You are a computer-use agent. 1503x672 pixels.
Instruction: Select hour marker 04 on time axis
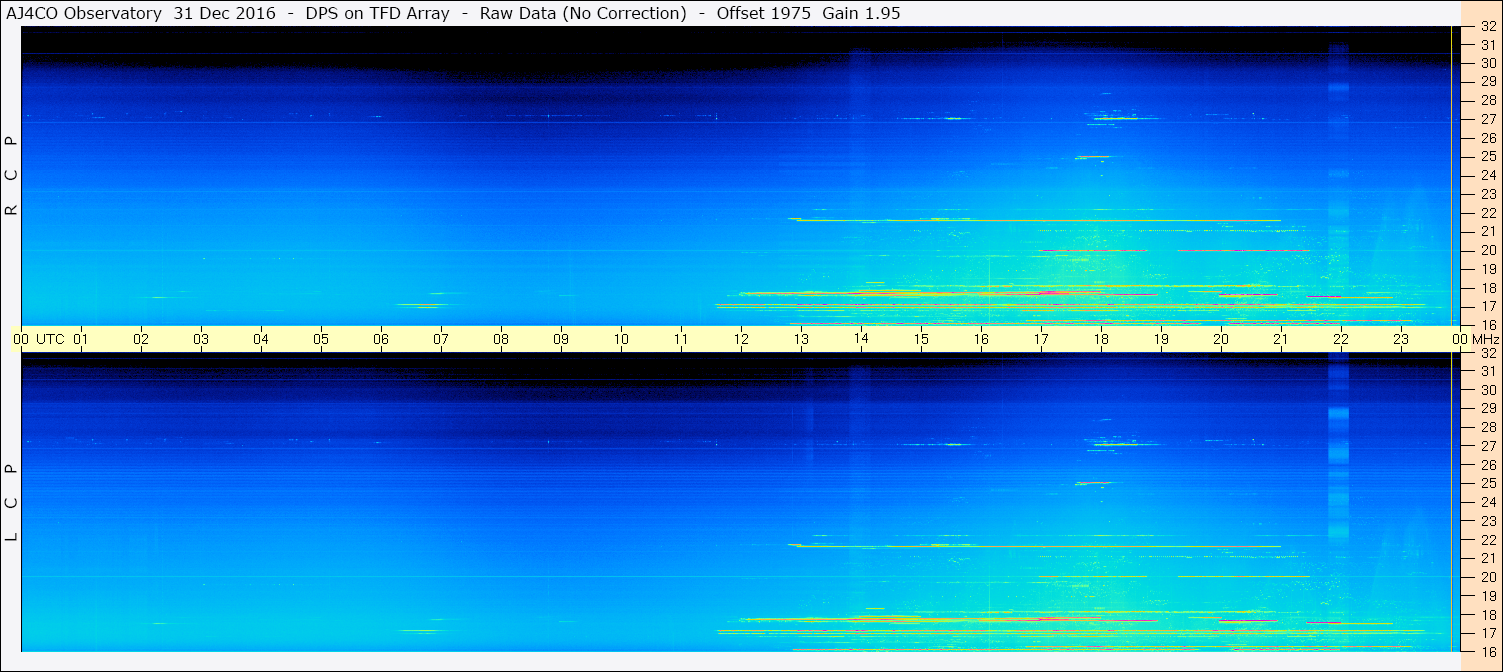click(x=261, y=340)
